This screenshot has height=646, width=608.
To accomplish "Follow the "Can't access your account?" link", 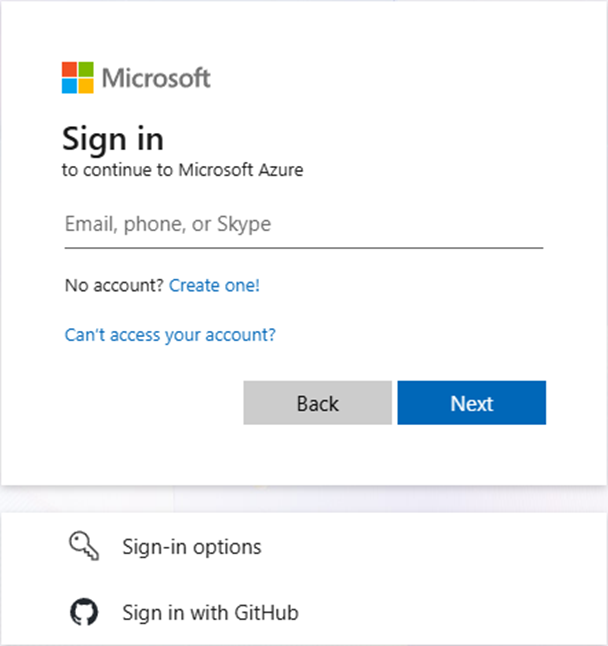I will [x=170, y=335].
